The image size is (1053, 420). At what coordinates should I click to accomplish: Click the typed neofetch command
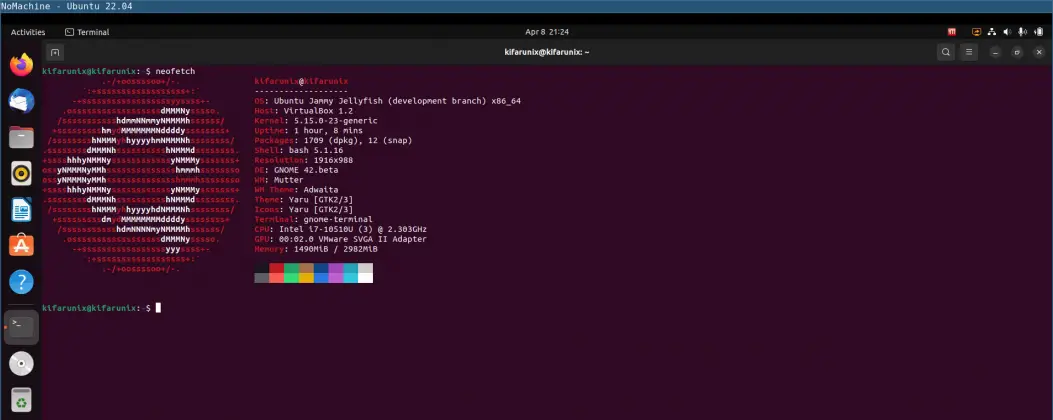175,71
